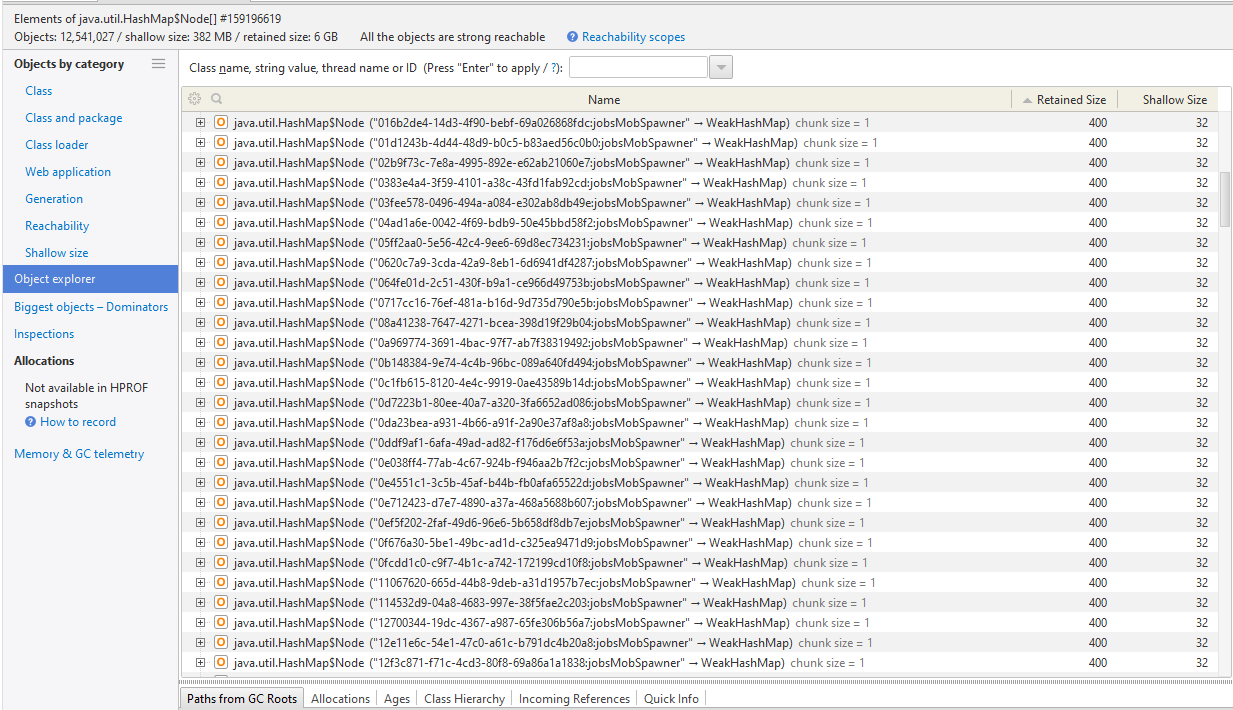
Task: Switch to the Allocations tab
Action: [x=340, y=698]
